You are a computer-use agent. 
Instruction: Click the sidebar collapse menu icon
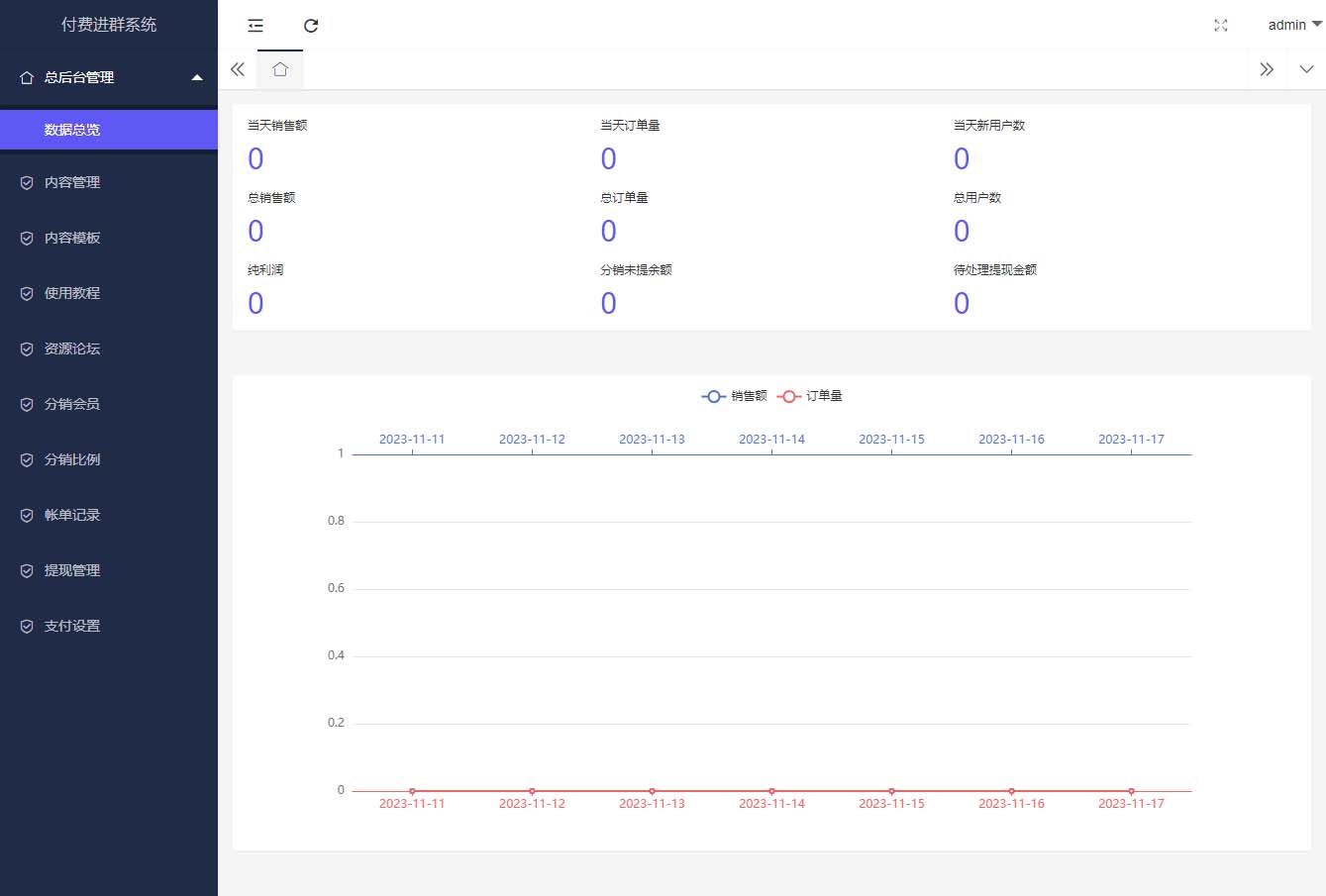(255, 26)
